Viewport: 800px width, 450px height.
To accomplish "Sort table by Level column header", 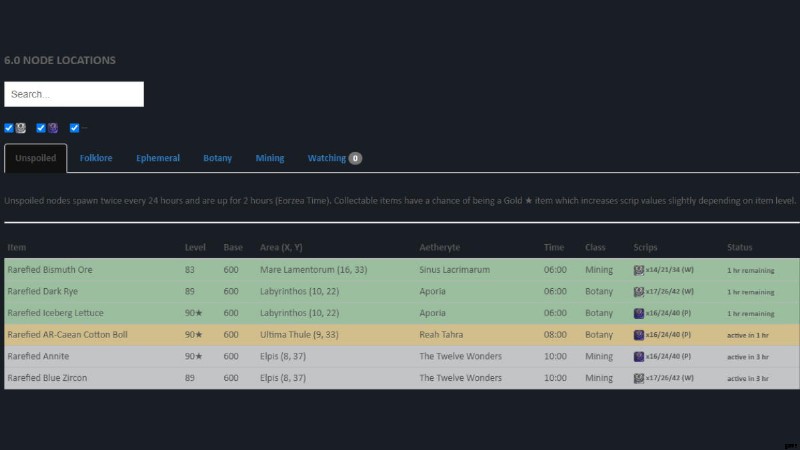I will pyautogui.click(x=195, y=247).
